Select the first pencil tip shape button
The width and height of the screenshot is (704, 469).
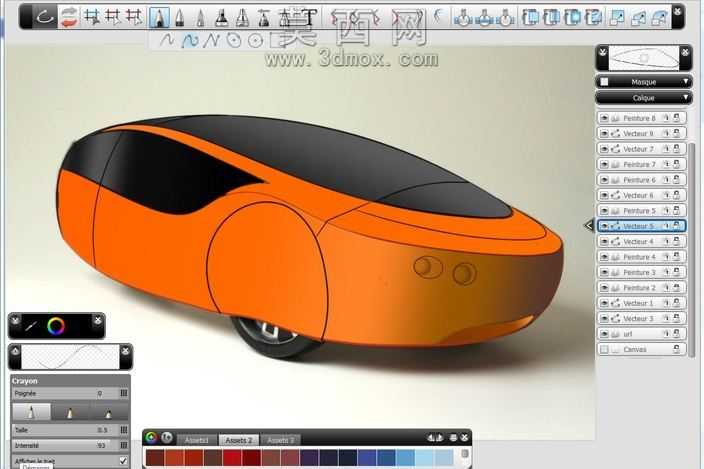[31, 412]
